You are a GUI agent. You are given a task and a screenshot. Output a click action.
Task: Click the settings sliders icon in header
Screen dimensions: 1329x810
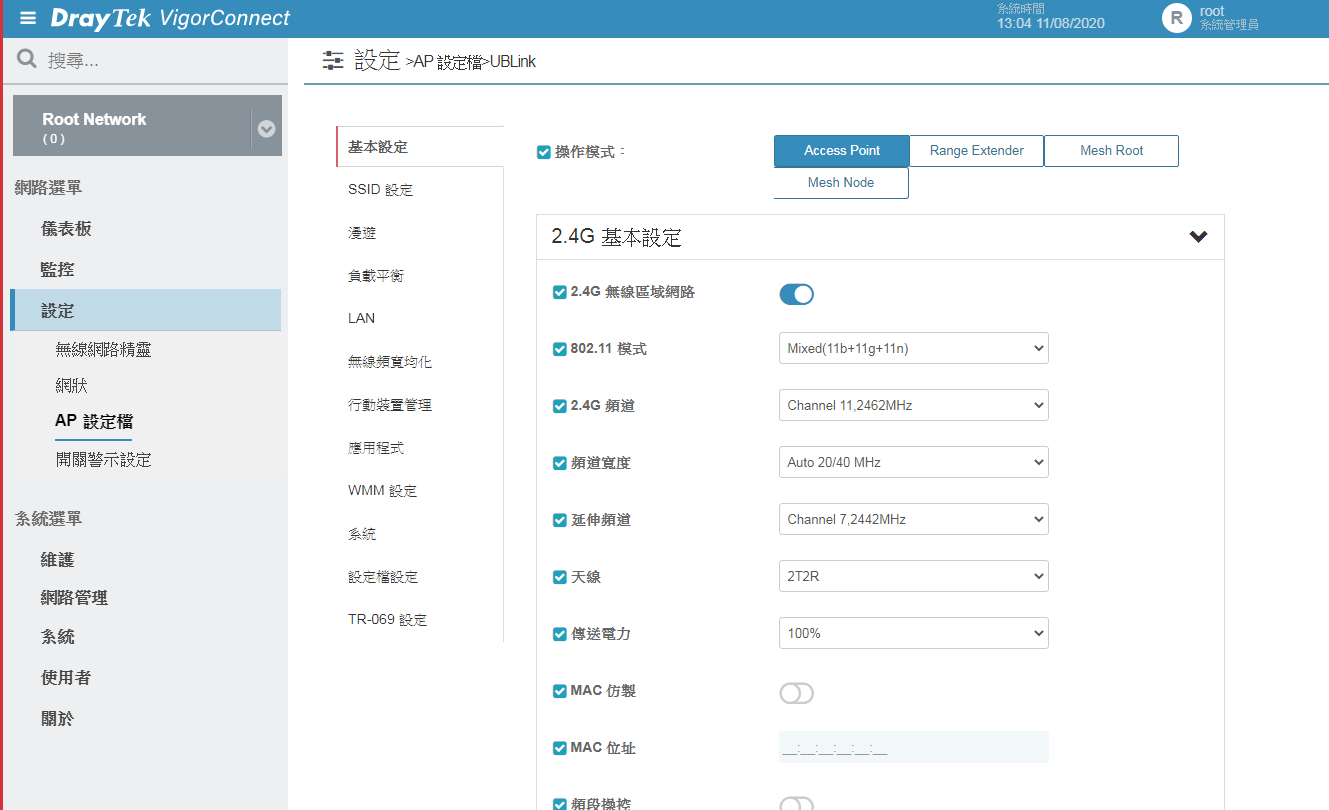(x=333, y=61)
